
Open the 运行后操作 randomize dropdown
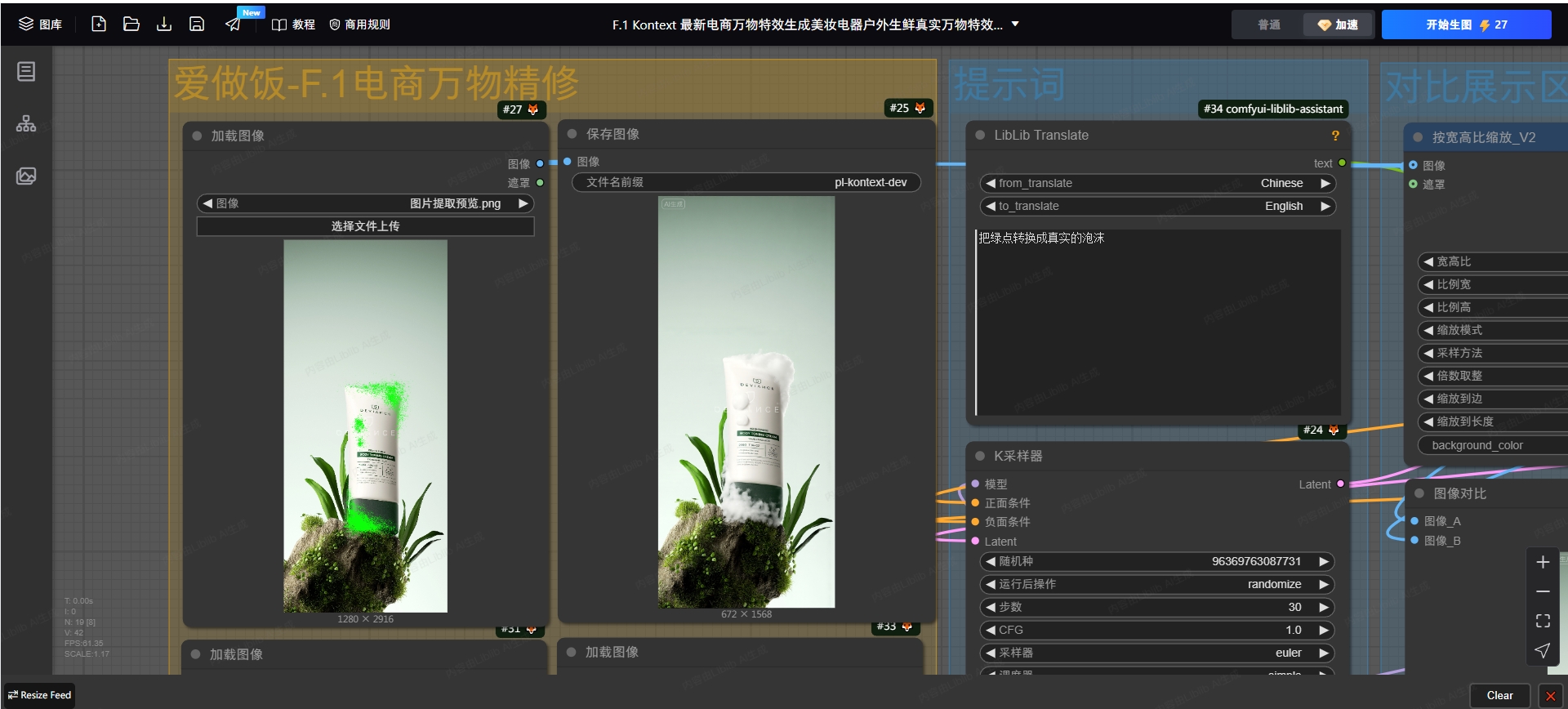click(x=1157, y=584)
